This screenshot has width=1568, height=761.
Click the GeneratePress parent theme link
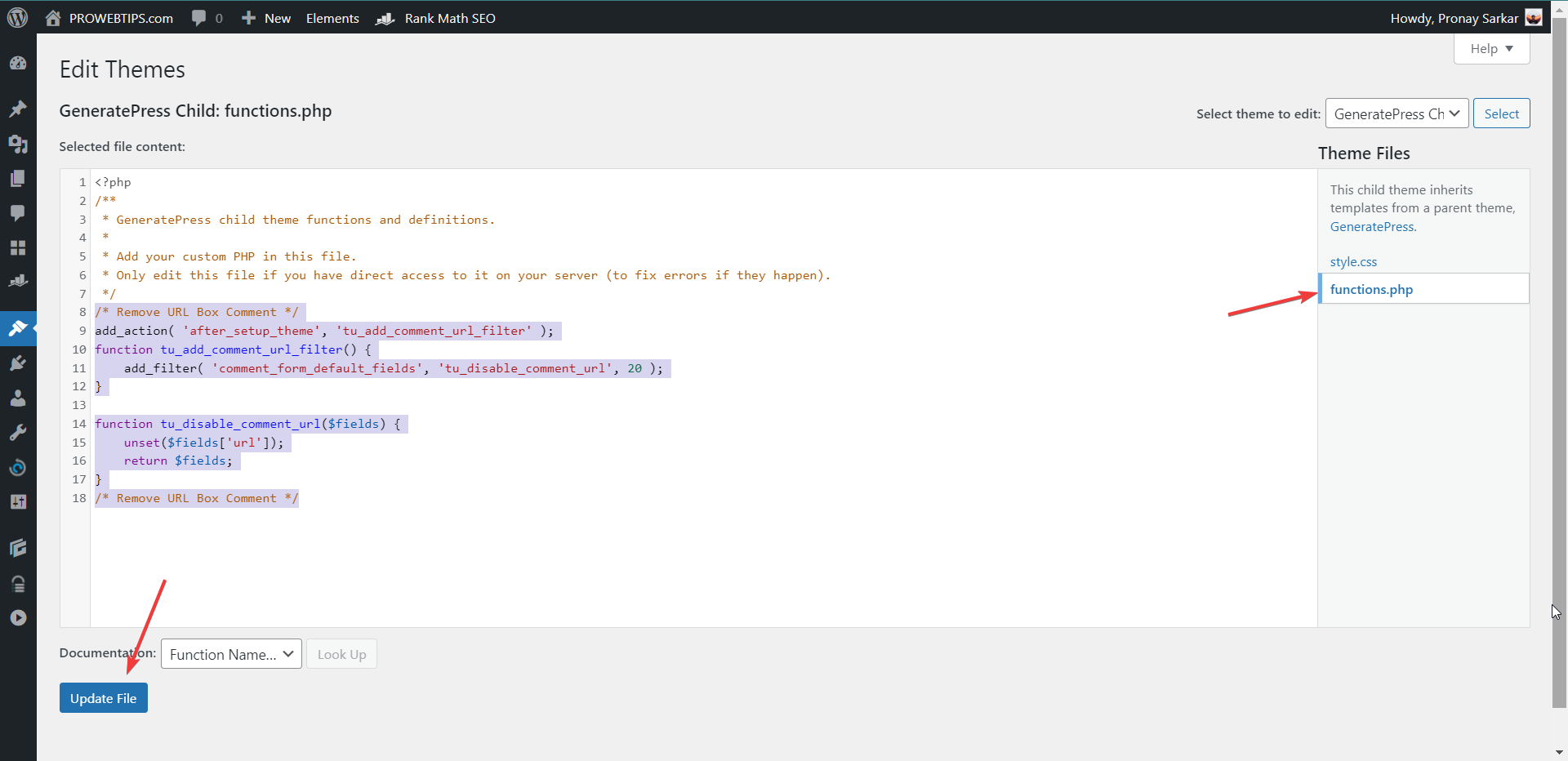(x=1371, y=227)
